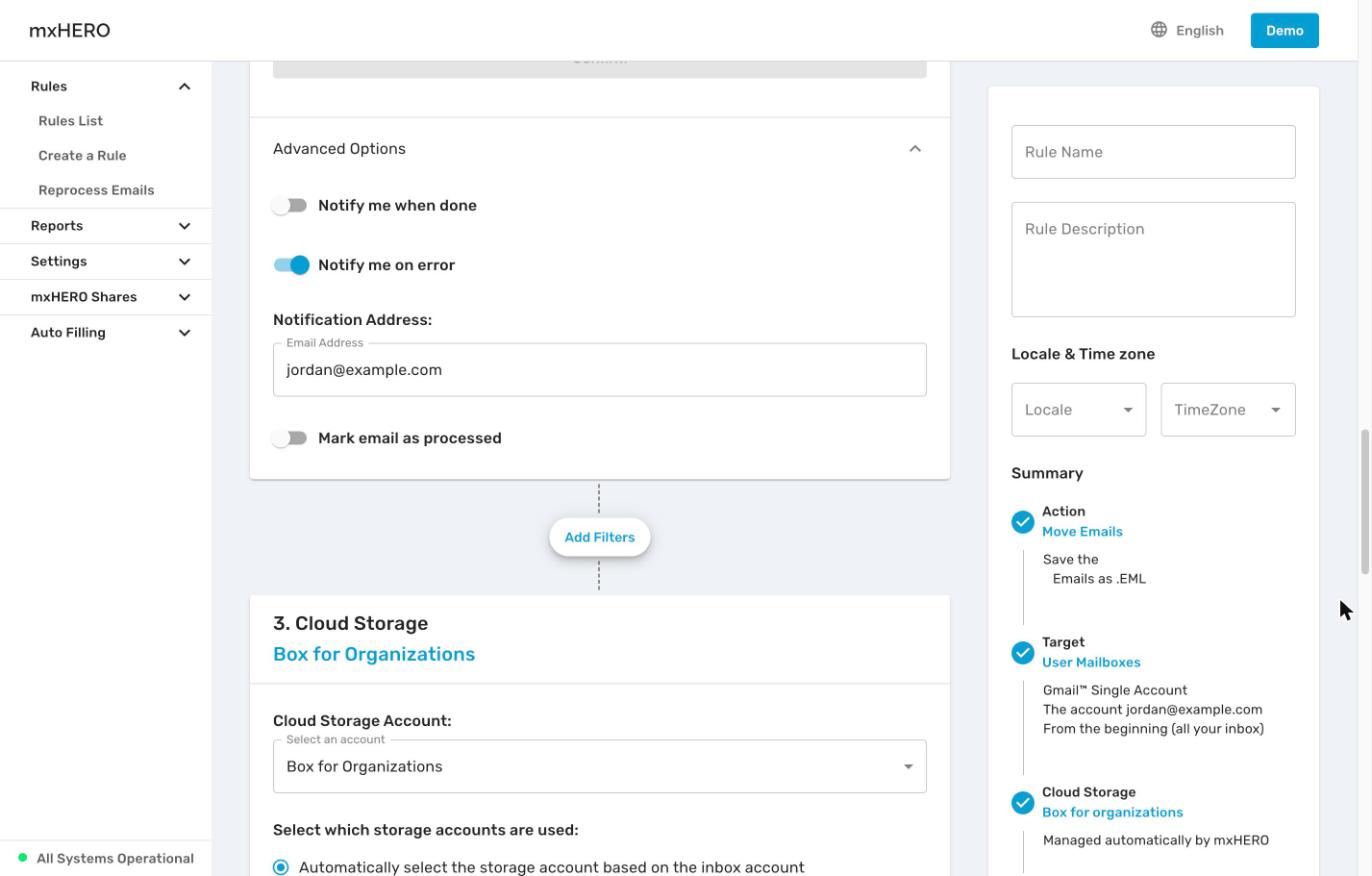Collapse the Advanced Options section
Image resolution: width=1372 pixels, height=876 pixels.
click(x=914, y=149)
